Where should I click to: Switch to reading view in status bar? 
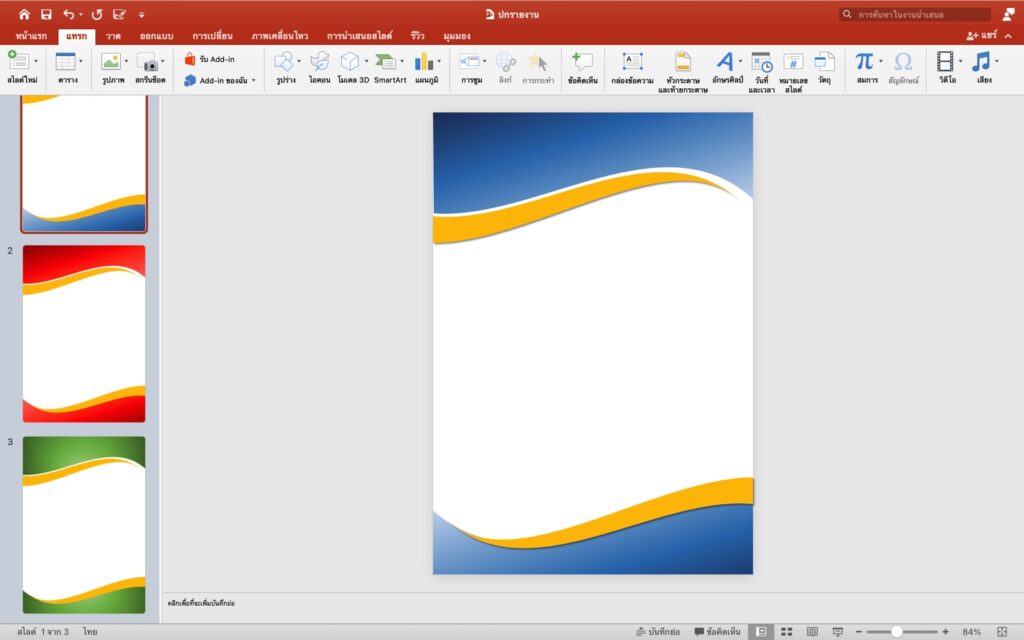[x=812, y=632]
